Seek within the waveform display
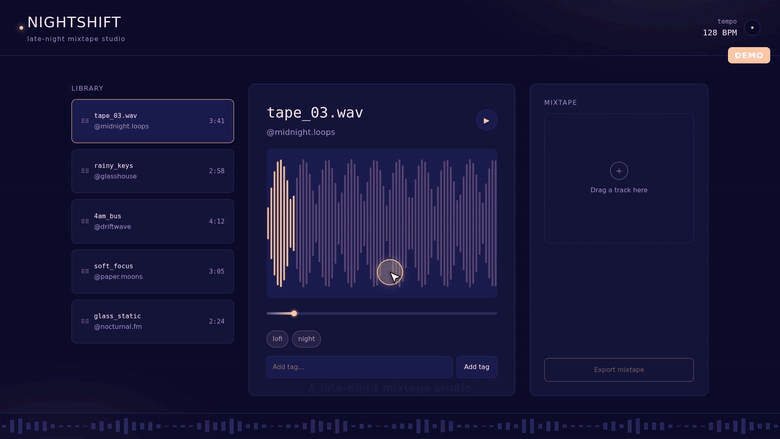This screenshot has width=780, height=439. pos(382,223)
